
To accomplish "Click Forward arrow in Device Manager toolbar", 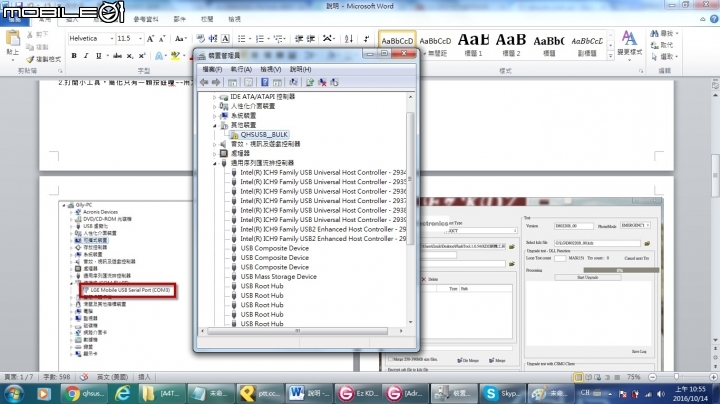I will [216, 82].
